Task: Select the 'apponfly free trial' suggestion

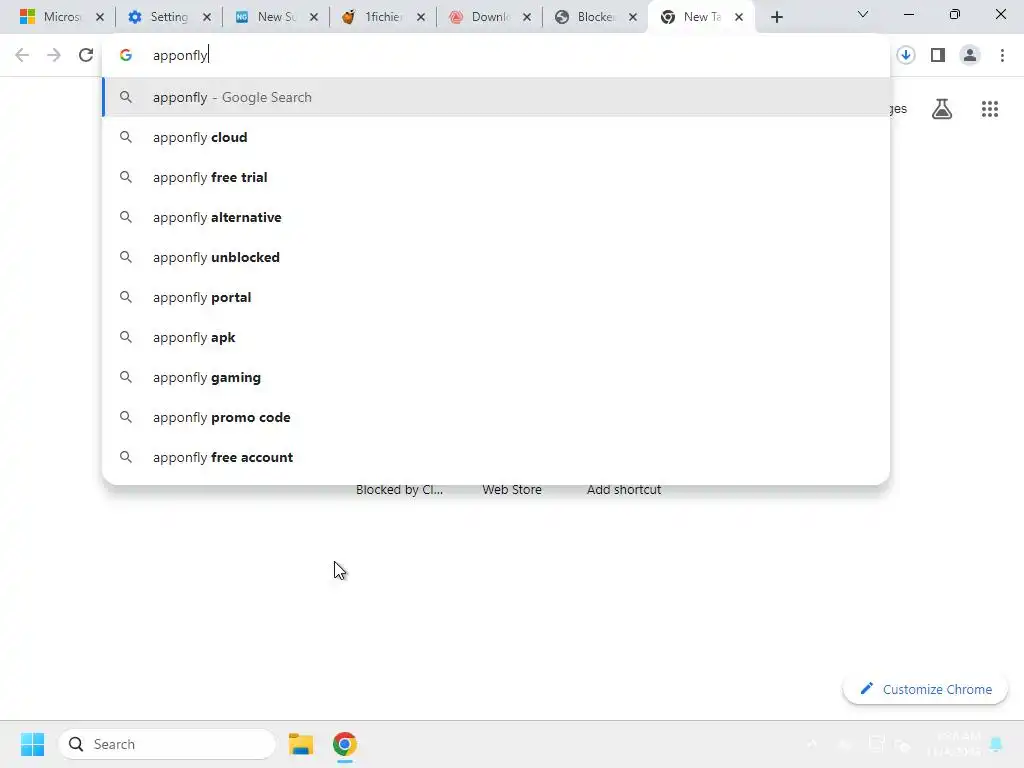Action: 496,177
